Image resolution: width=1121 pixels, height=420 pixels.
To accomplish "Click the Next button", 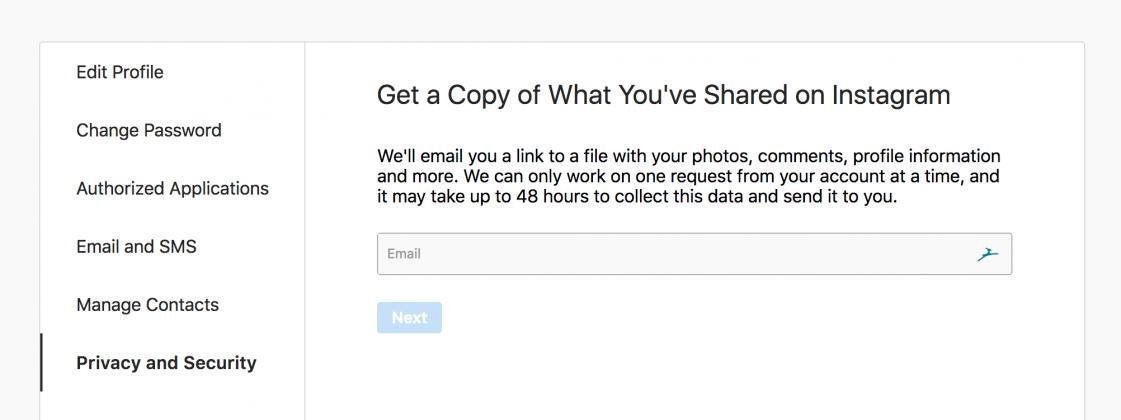I will point(409,318).
